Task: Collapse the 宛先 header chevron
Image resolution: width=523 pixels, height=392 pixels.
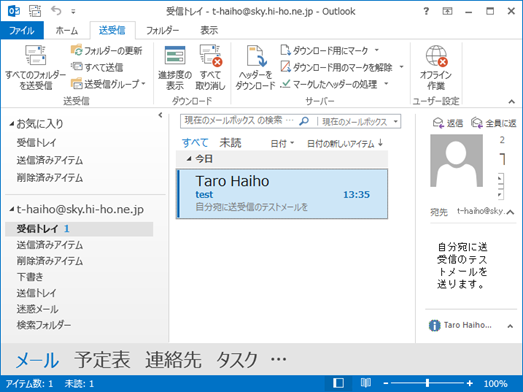Action: click(510, 212)
